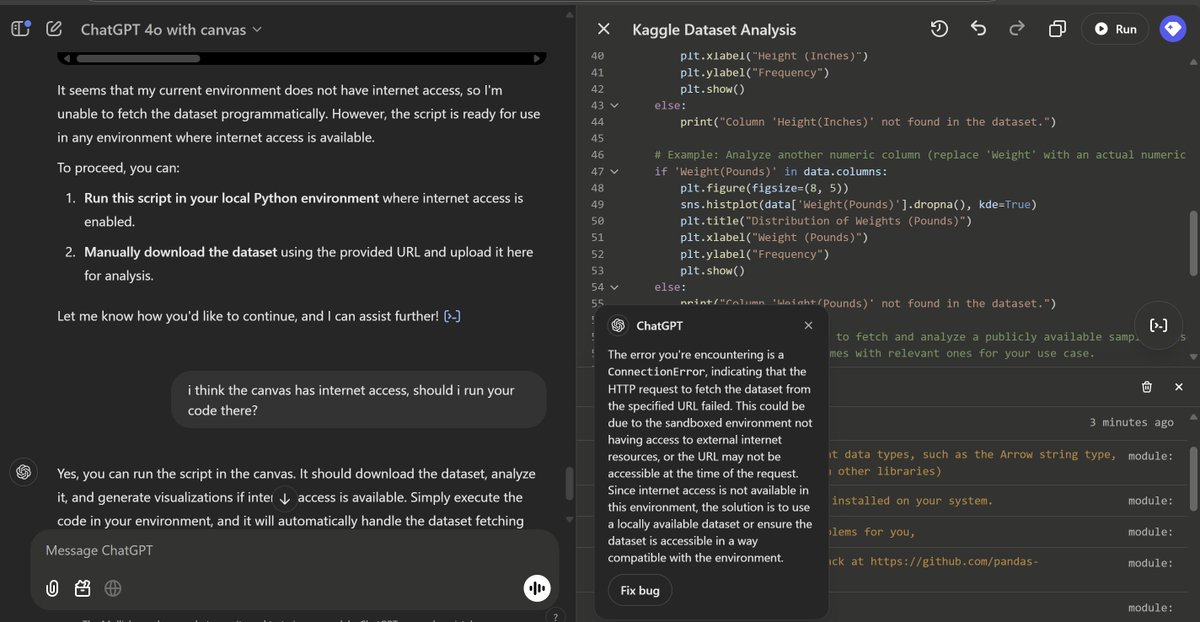
Task: Click the '3 minutes ago' console timestamp
Action: [1132, 423]
